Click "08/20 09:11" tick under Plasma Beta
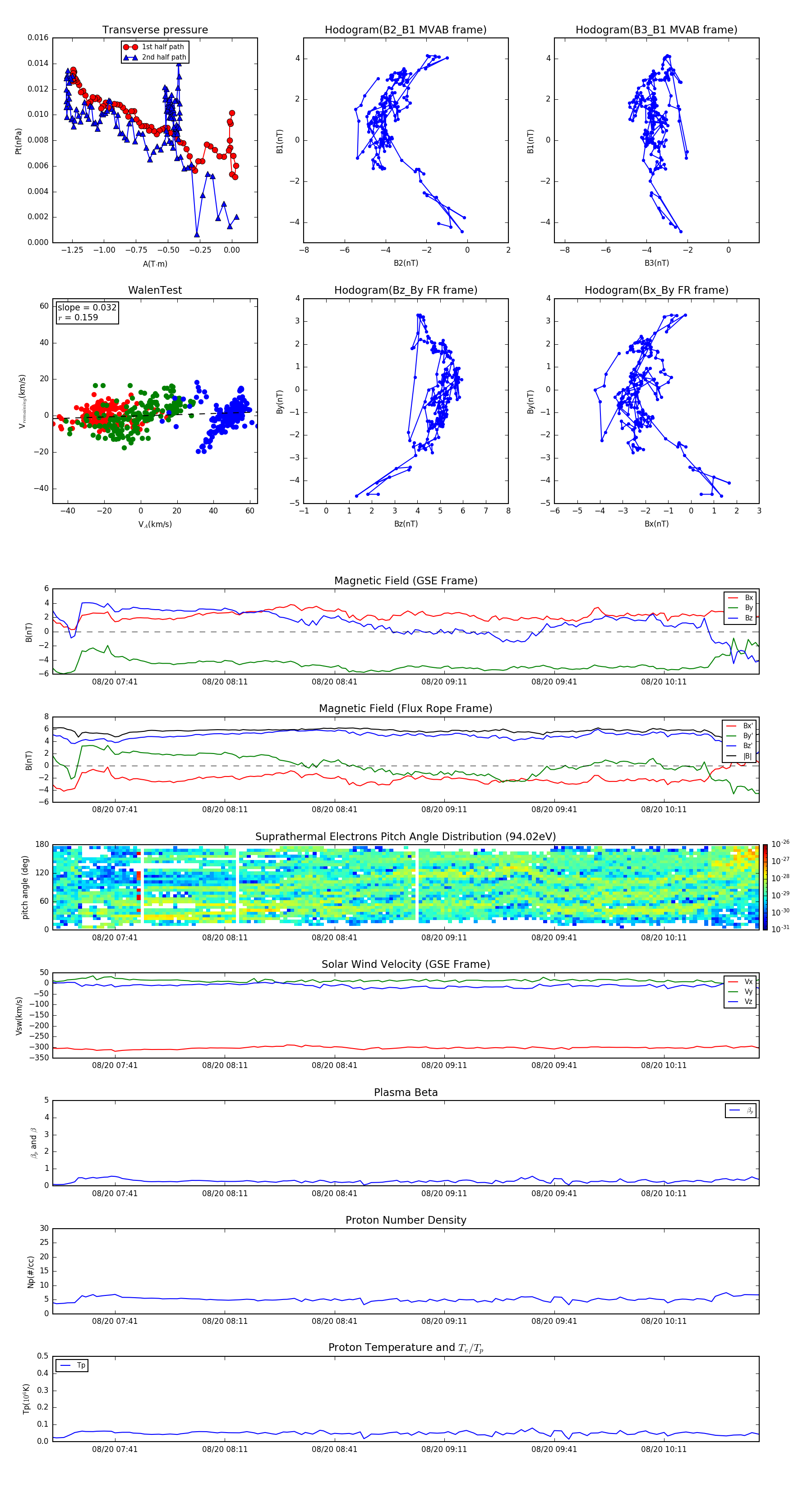This screenshot has width=812, height=1489. click(x=444, y=1193)
